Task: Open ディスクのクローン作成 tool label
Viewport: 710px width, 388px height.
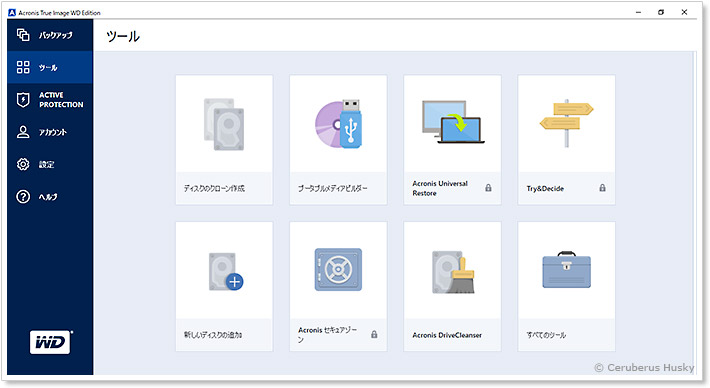Action: point(214,188)
